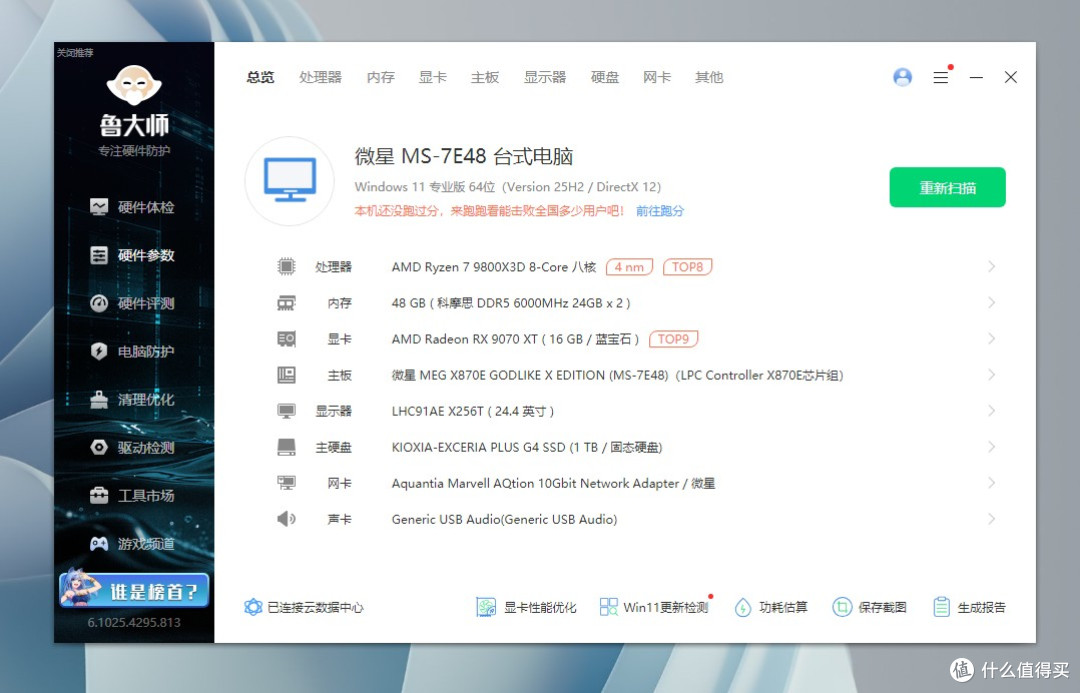The image size is (1080, 693).
Task: Expand the 主板 row chevron
Action: (x=991, y=375)
